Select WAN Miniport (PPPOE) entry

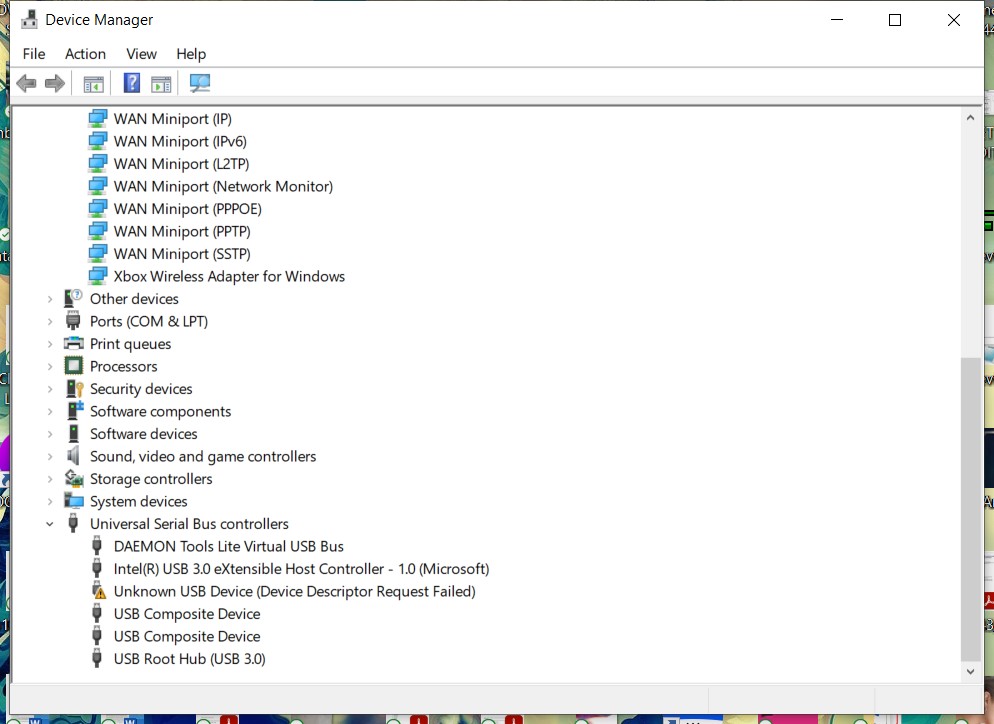(x=187, y=209)
